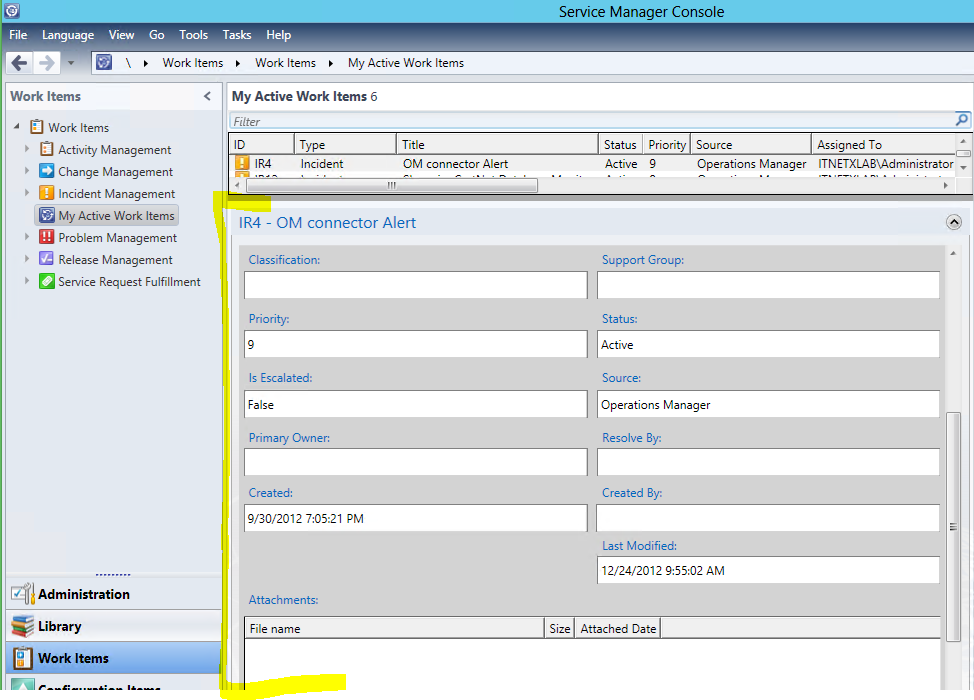Open the Administration workspace

click(x=84, y=594)
